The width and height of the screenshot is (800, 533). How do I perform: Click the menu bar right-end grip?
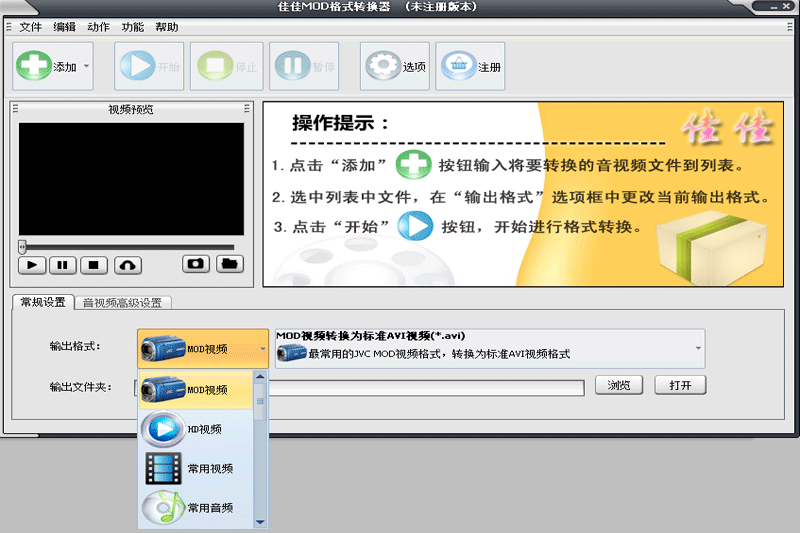790,27
